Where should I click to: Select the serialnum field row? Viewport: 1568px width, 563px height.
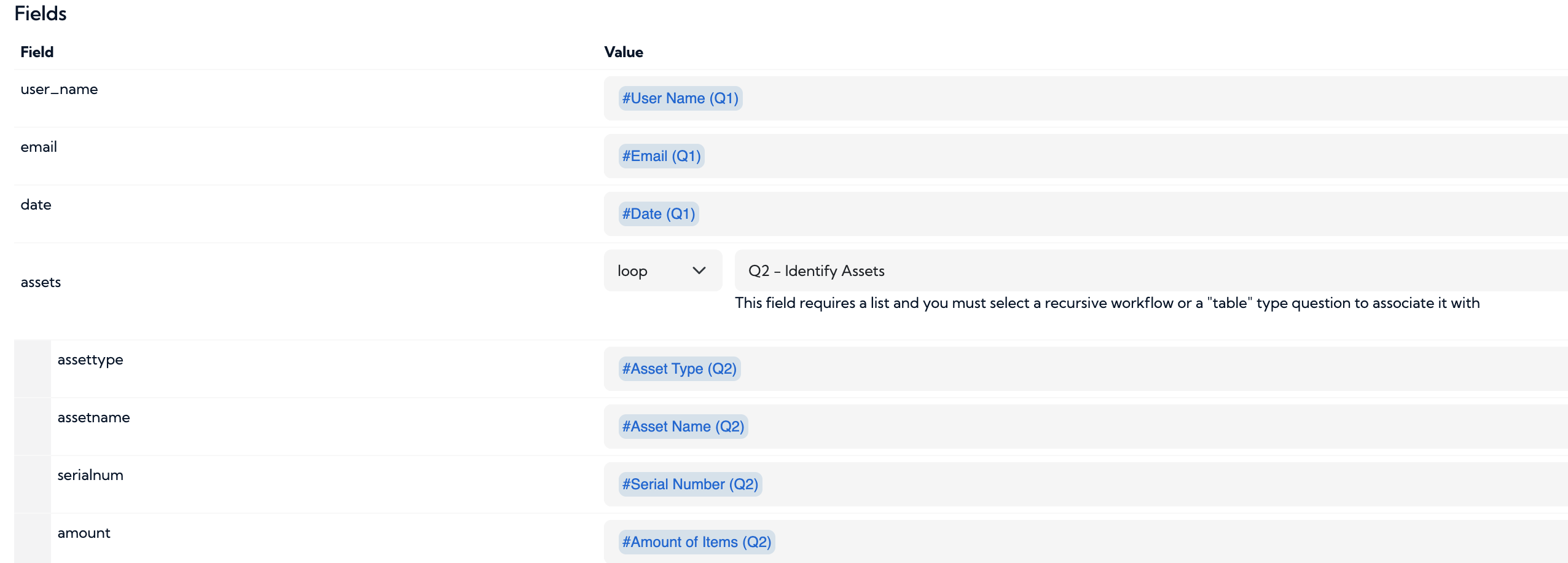[x=90, y=475]
